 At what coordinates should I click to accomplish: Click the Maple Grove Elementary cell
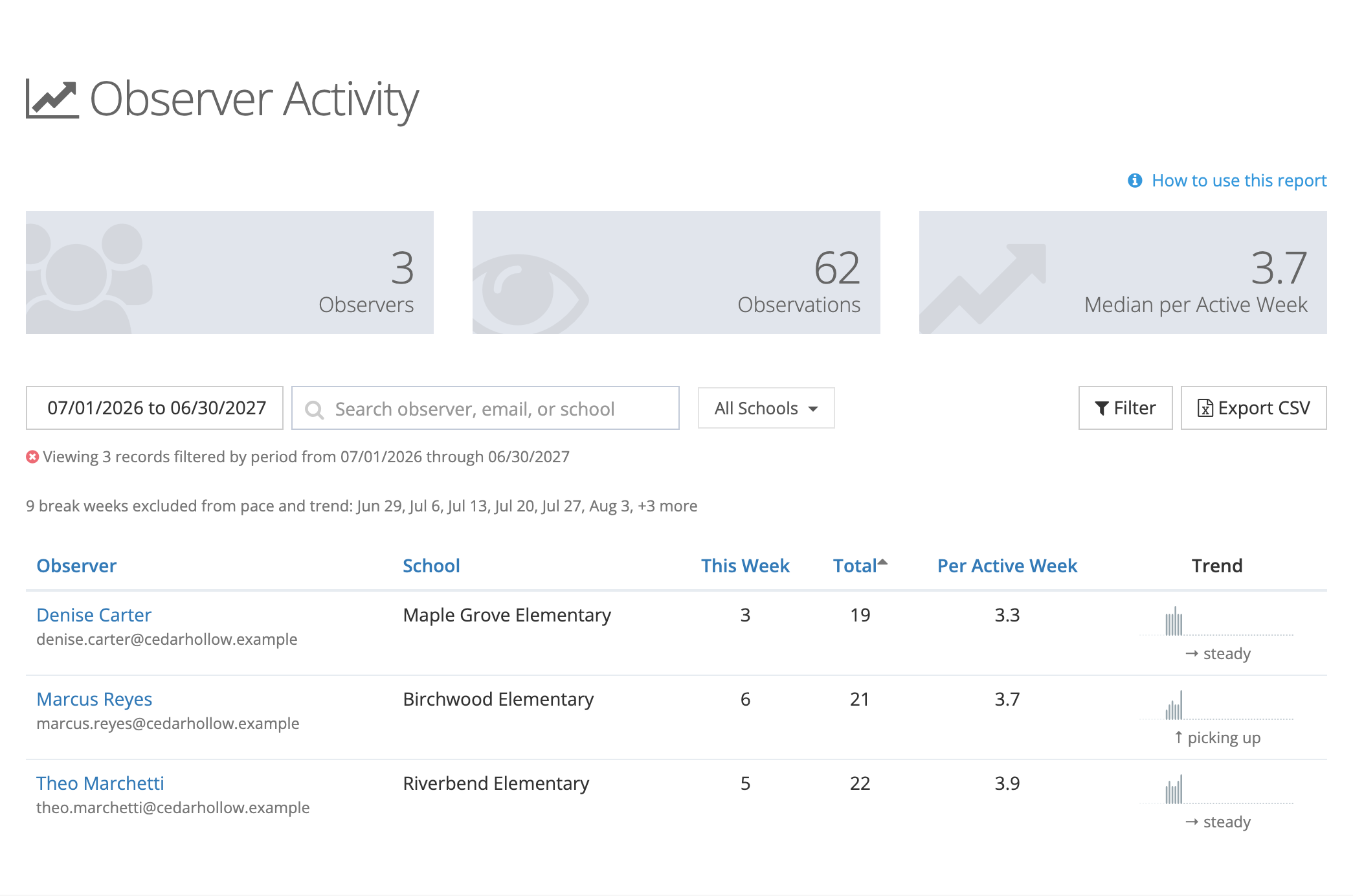[x=507, y=615]
